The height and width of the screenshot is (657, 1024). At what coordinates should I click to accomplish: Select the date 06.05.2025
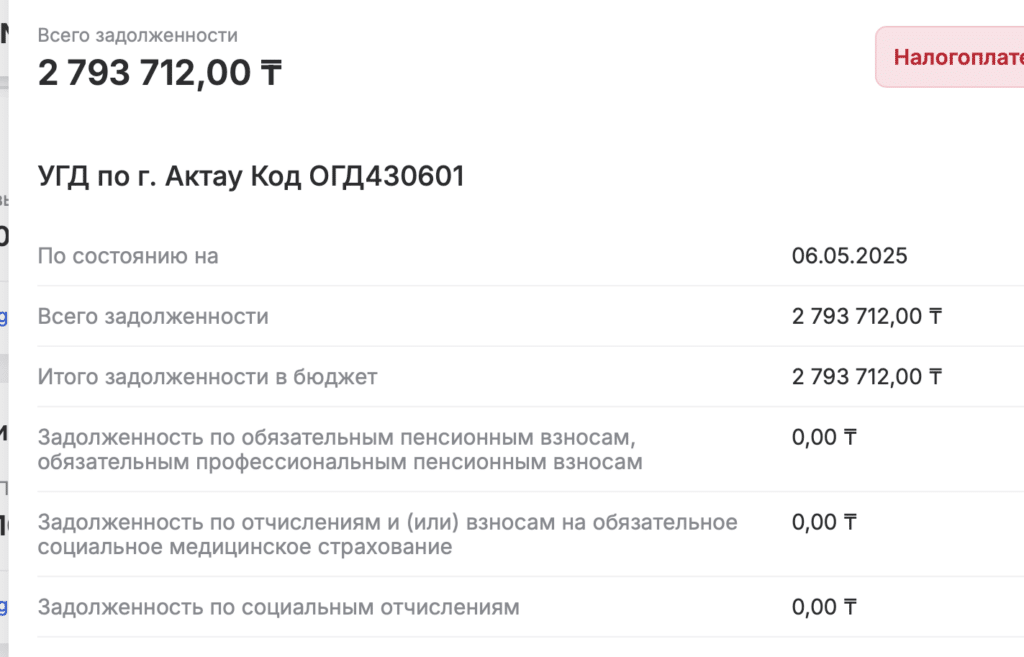click(850, 256)
